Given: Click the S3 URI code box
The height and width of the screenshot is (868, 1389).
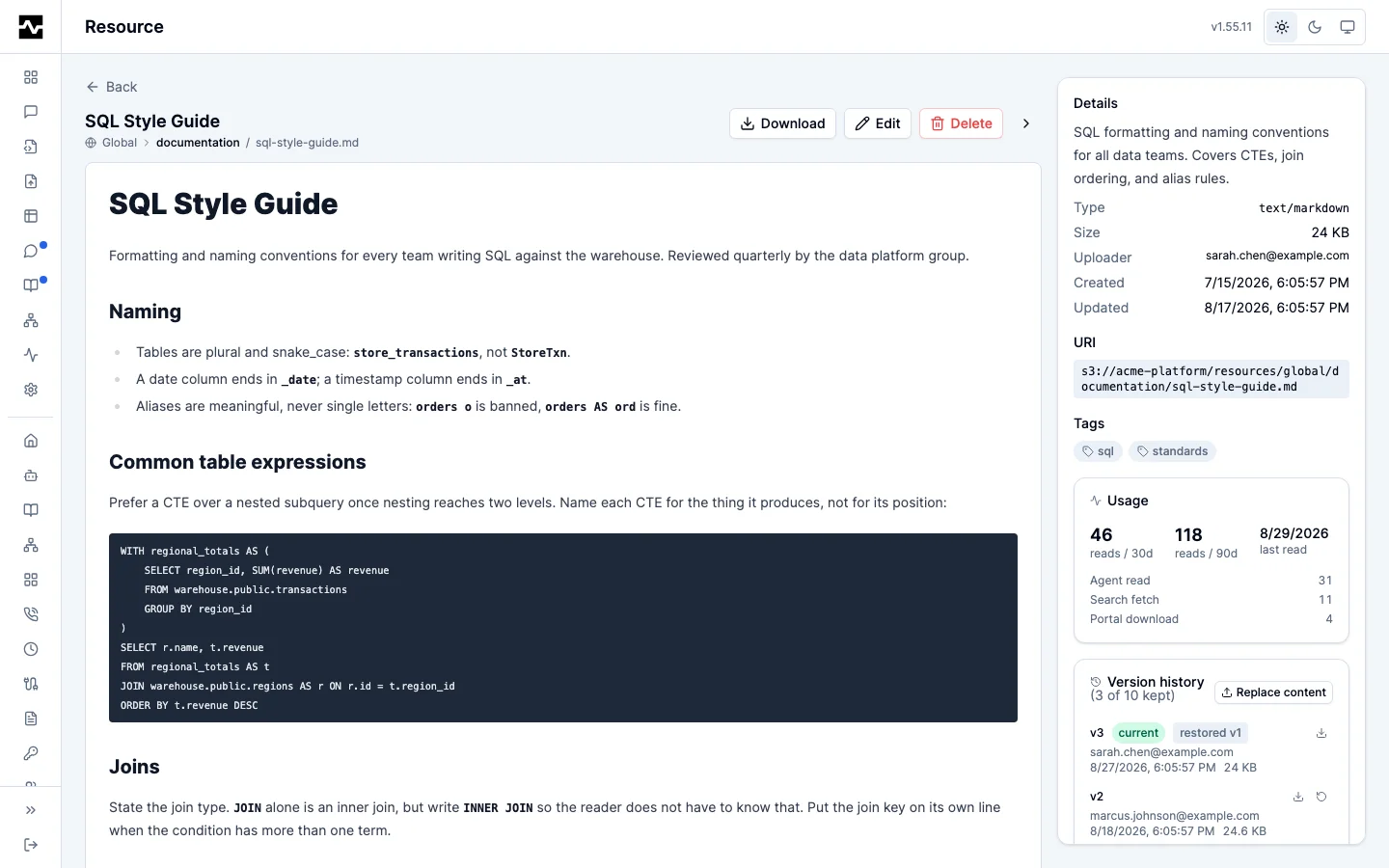Looking at the screenshot, I should click(1212, 379).
